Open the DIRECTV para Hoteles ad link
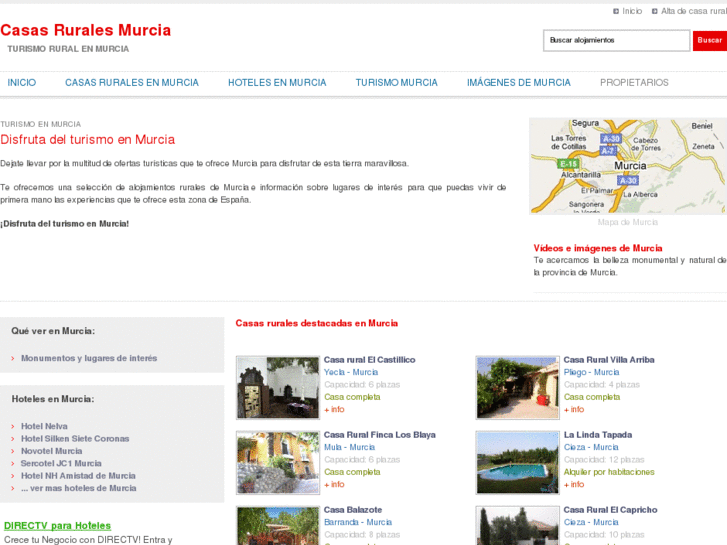This screenshot has height=545, width=727. coord(57,526)
